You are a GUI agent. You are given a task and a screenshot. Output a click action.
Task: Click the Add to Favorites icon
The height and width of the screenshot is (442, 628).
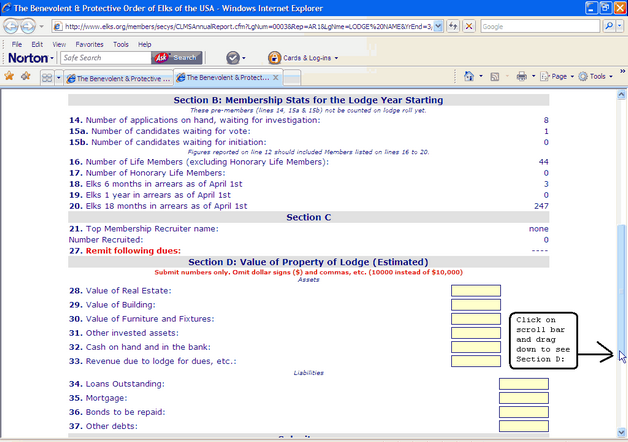coord(26,76)
